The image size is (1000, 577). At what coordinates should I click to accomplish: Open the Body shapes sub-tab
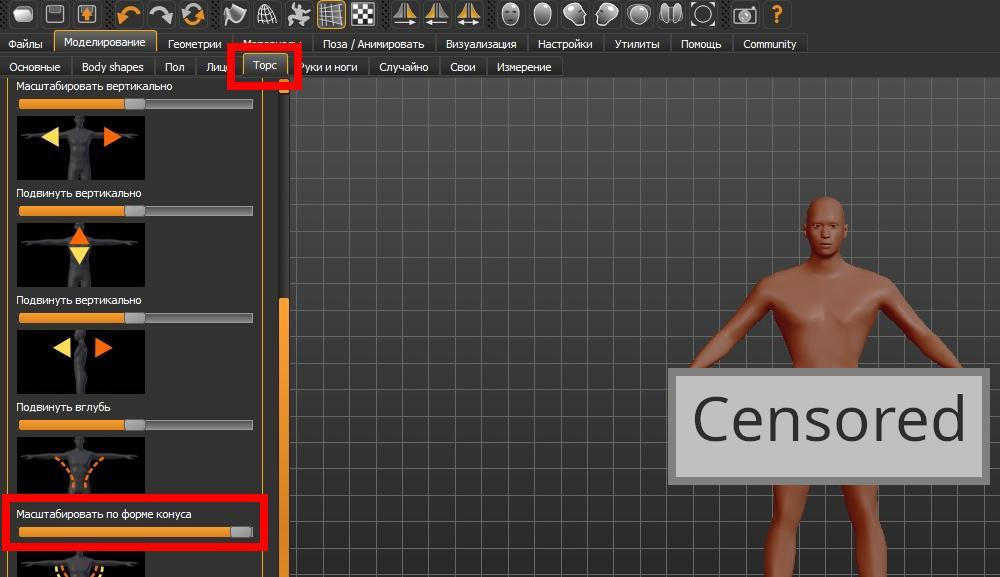(x=113, y=67)
